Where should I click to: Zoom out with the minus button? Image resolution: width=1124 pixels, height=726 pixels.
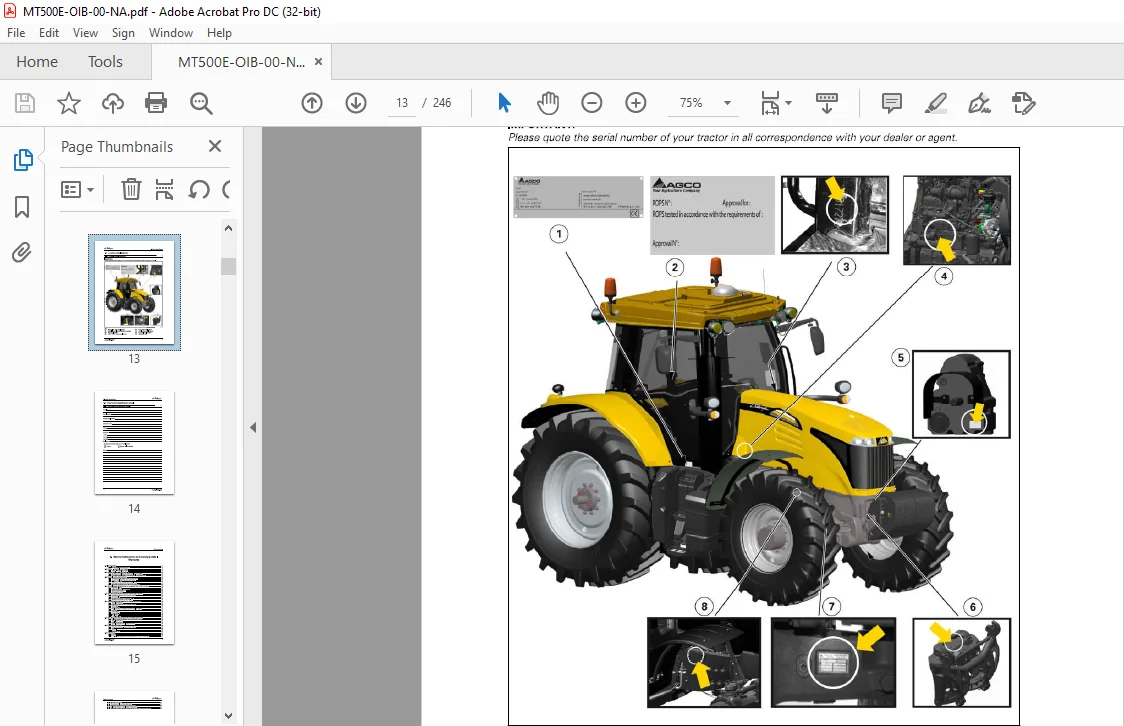[x=591, y=103]
